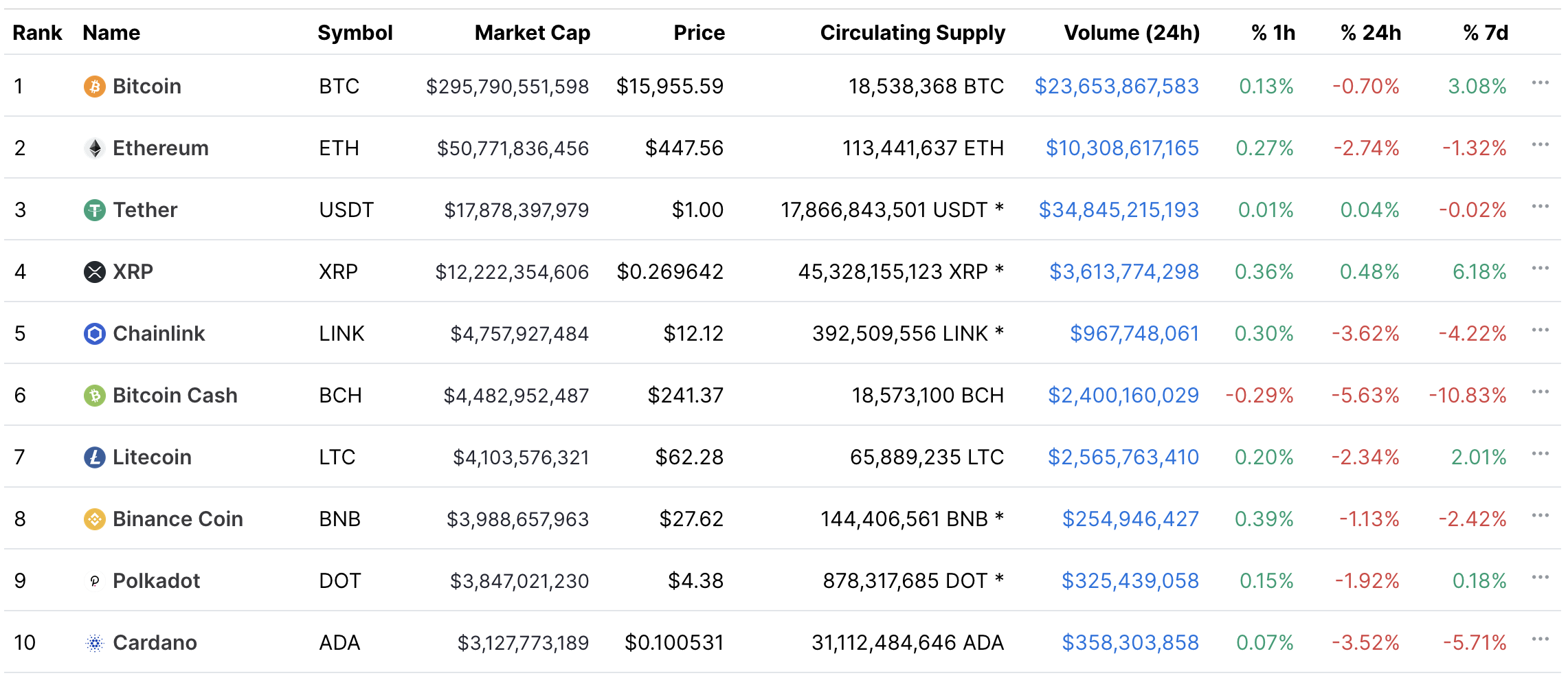This screenshot has height=680, width=1568.
Task: Click the Chainlink logo icon
Action: coord(94,333)
